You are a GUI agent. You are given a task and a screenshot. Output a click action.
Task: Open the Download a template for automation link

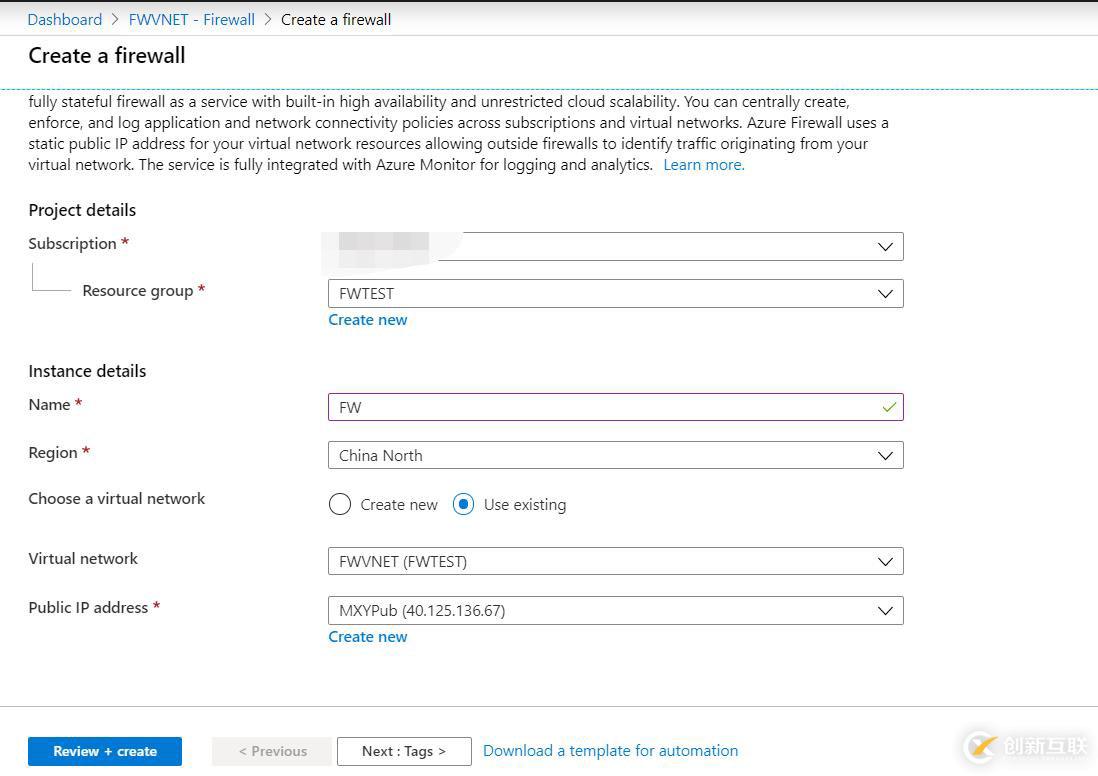coord(610,750)
